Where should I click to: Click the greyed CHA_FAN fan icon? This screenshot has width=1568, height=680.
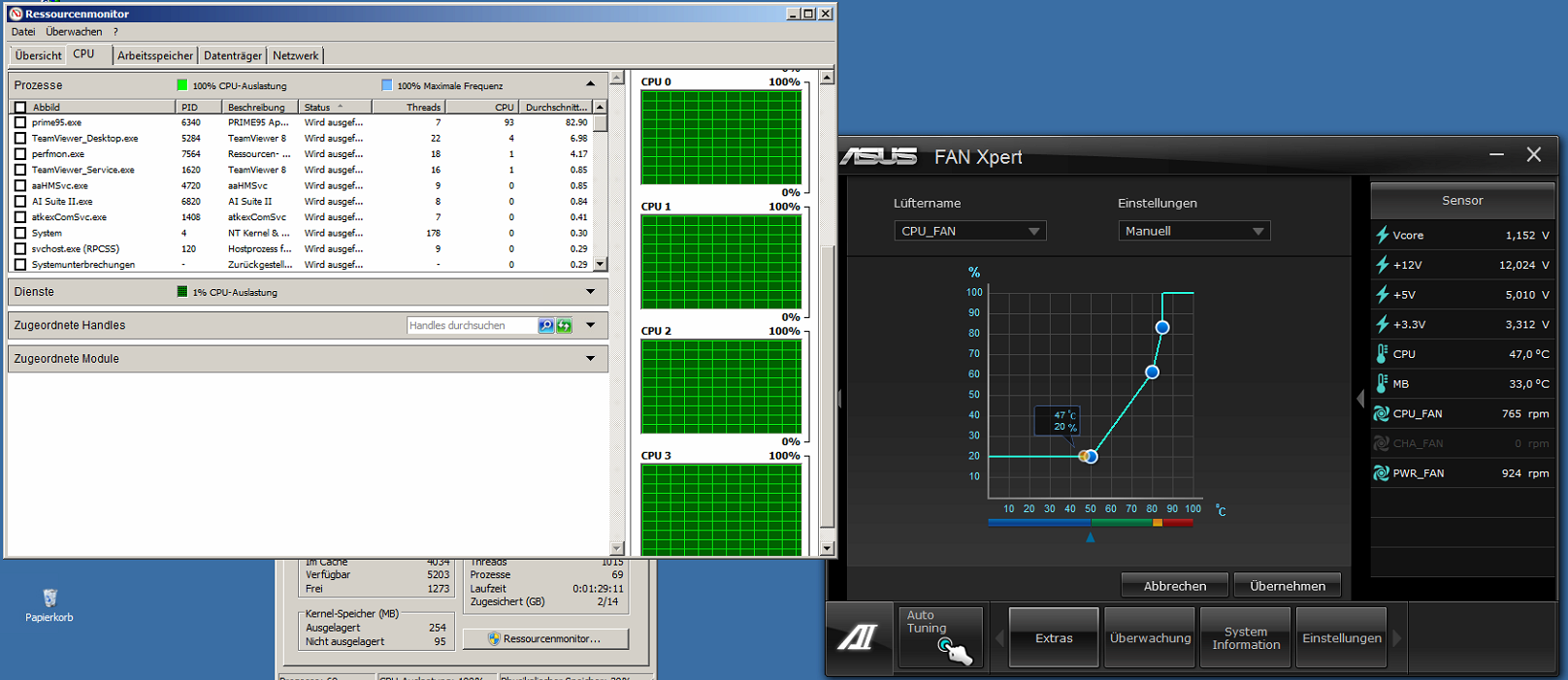tap(1382, 443)
